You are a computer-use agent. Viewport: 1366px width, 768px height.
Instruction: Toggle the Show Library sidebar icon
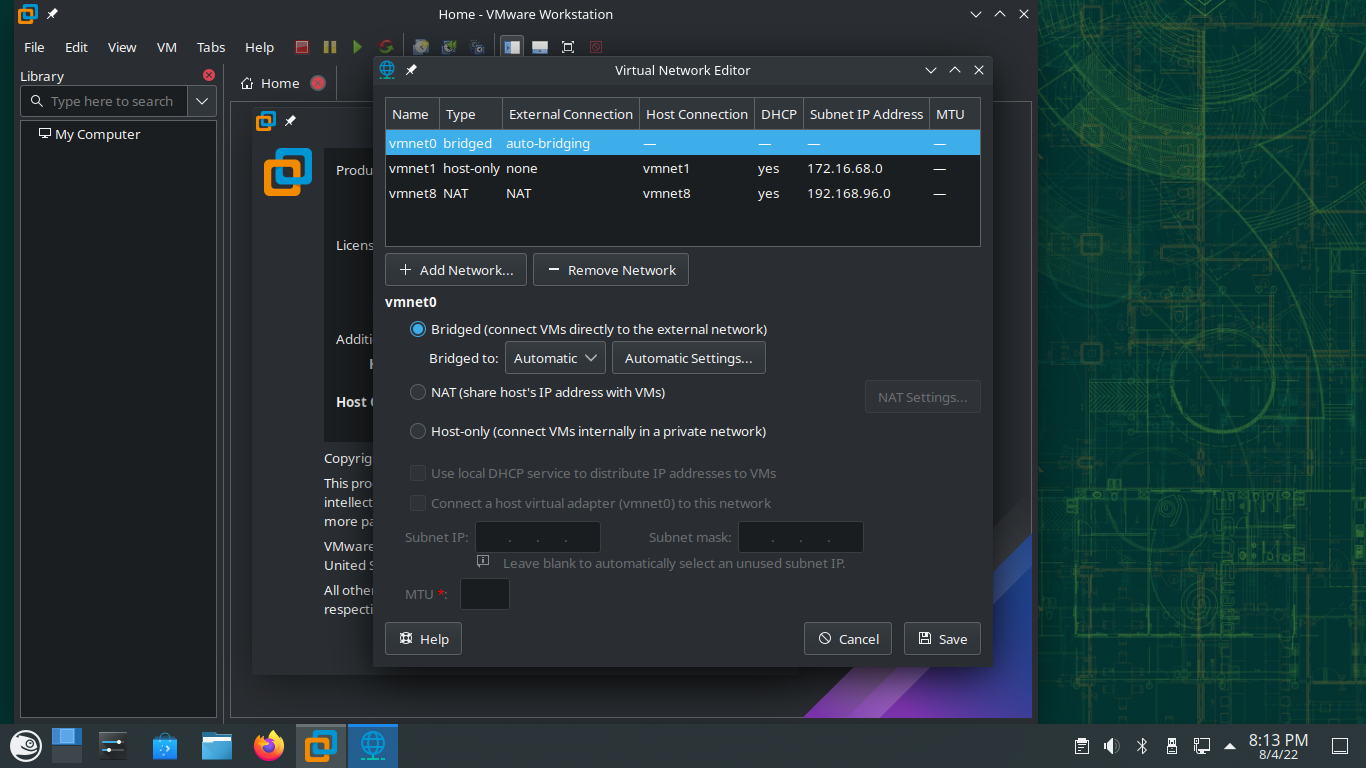[512, 47]
